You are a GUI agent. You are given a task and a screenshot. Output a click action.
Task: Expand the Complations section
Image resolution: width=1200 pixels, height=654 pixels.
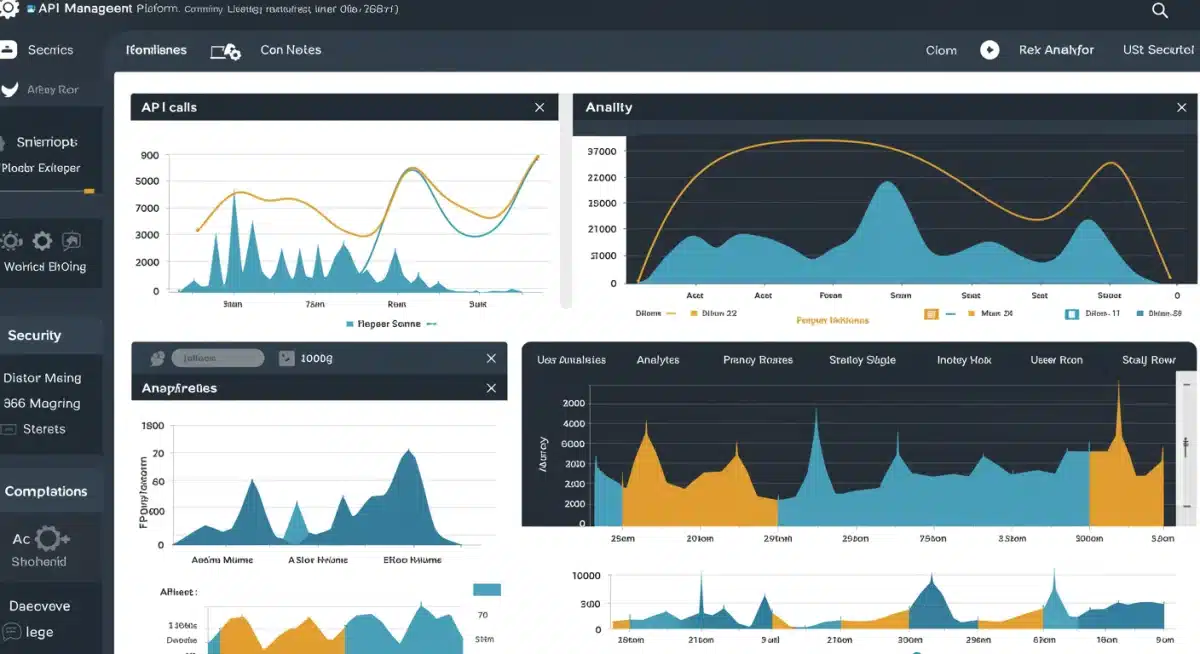tap(48, 490)
